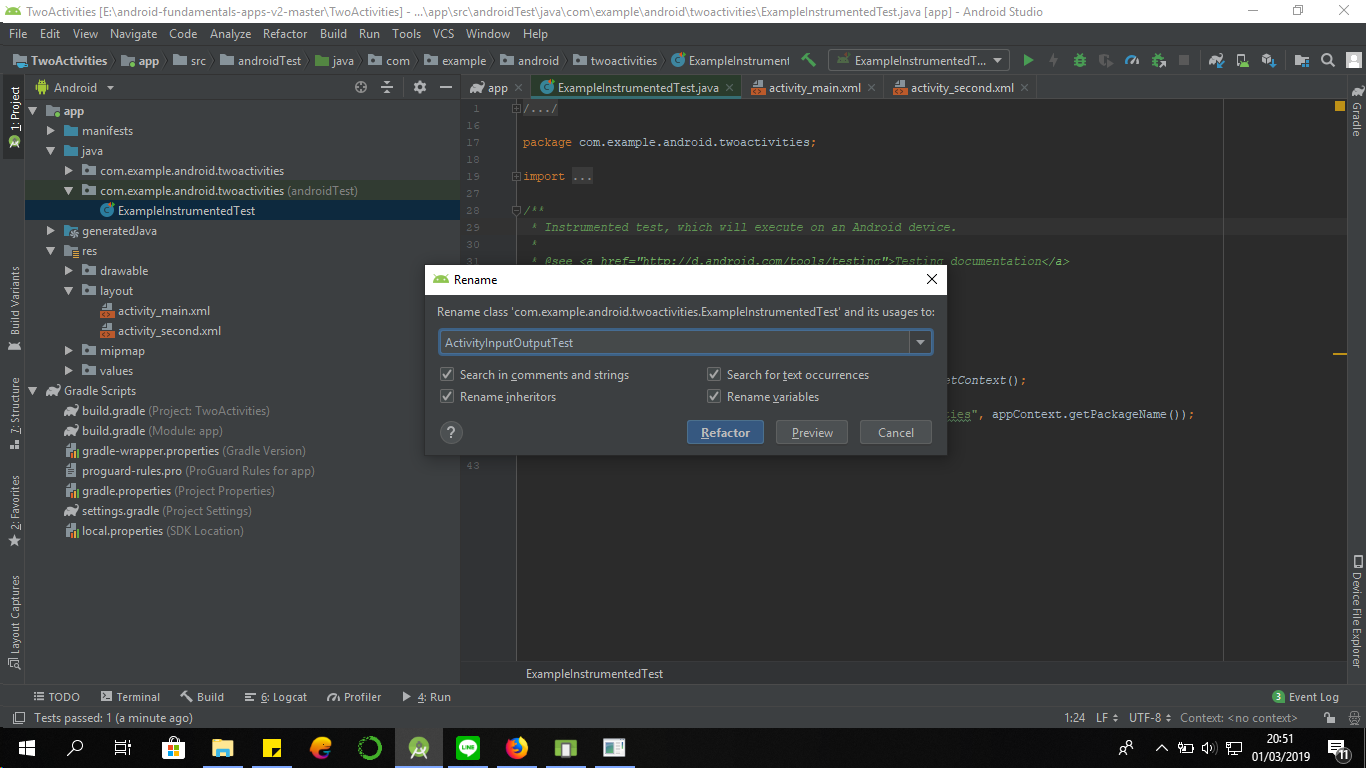This screenshot has height=768, width=1366.
Task: Open the AVD Manager icon
Action: [x=1242, y=60]
